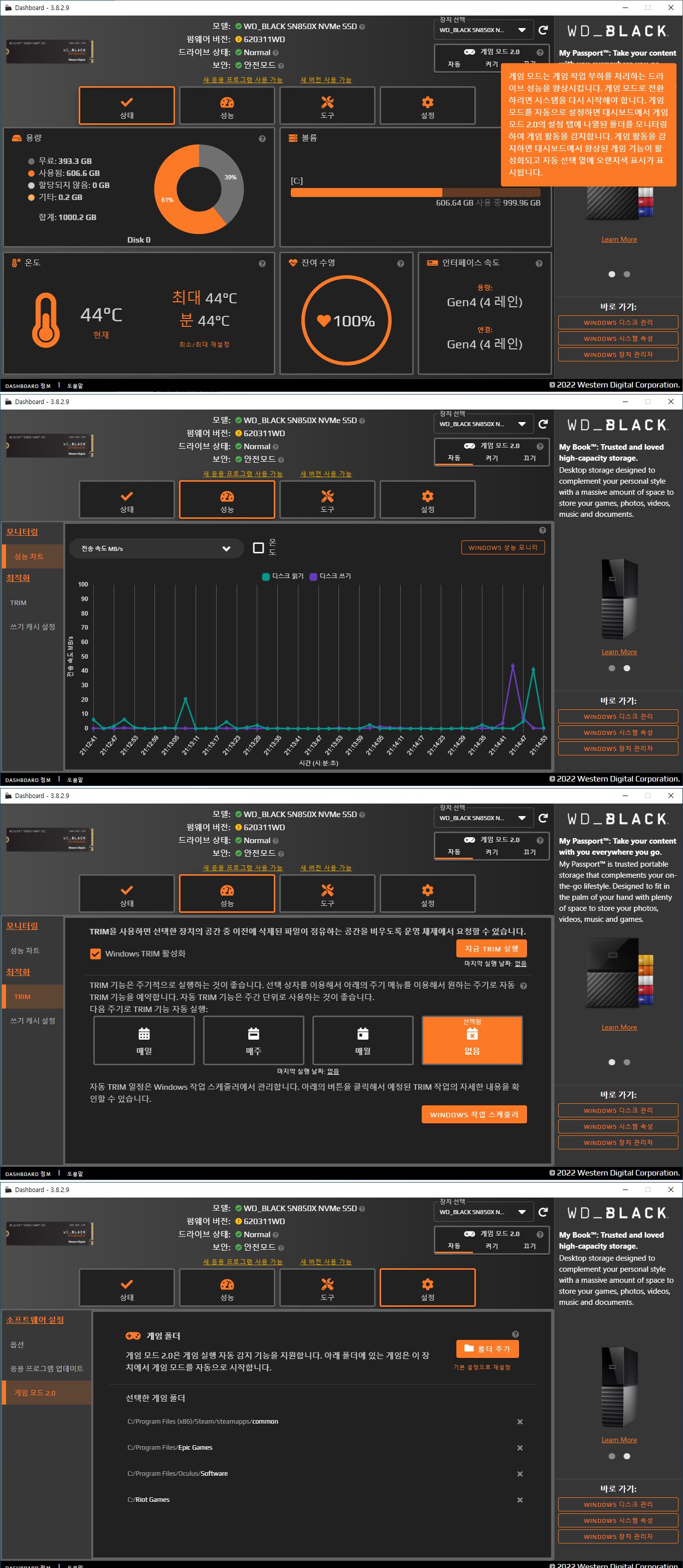
Task: Switch to 설정 tab in status overview window
Action: [x=427, y=106]
